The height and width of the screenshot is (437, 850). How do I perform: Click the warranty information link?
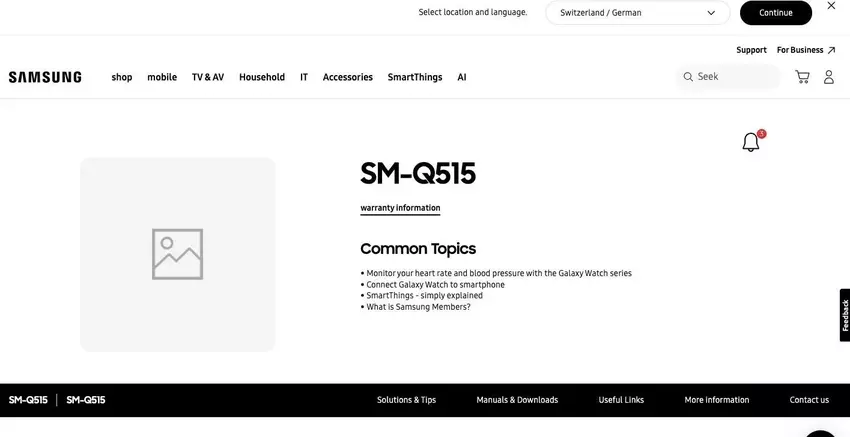point(400,208)
